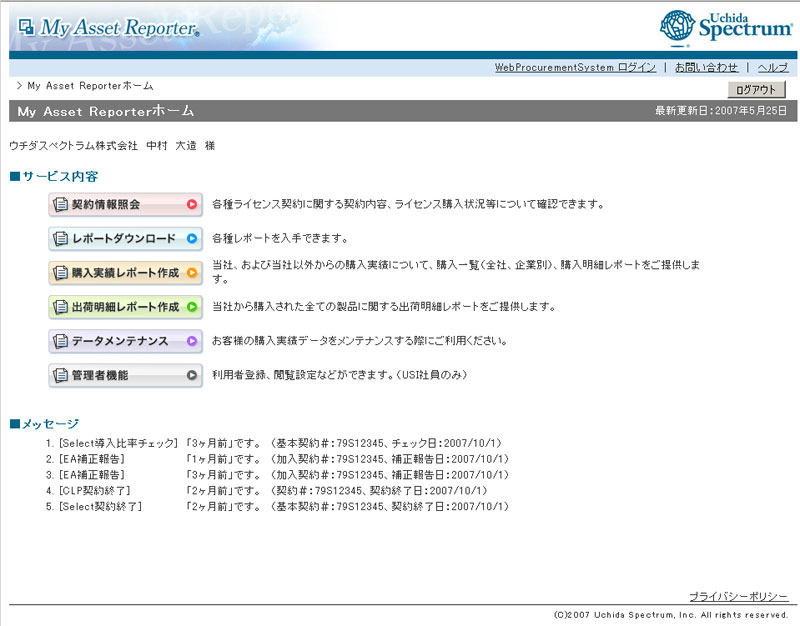Viewport: 800px width, 626px height.
Task: Select the Select契約終了 message row
Action: (278, 507)
